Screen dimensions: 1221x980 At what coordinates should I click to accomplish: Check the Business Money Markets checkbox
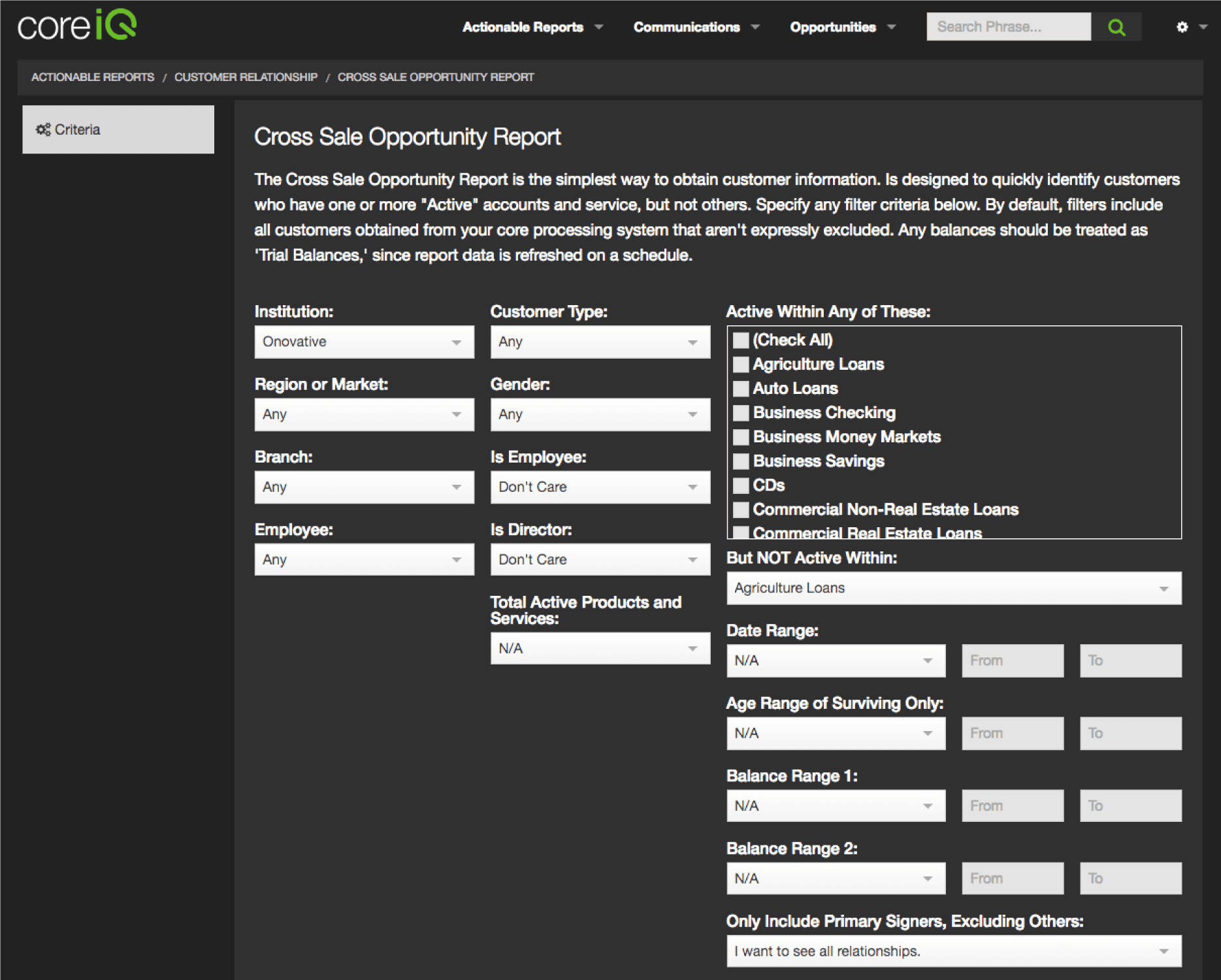coord(740,437)
